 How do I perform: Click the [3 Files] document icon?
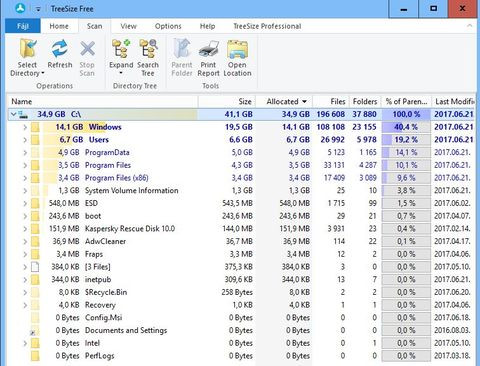click(x=35, y=267)
